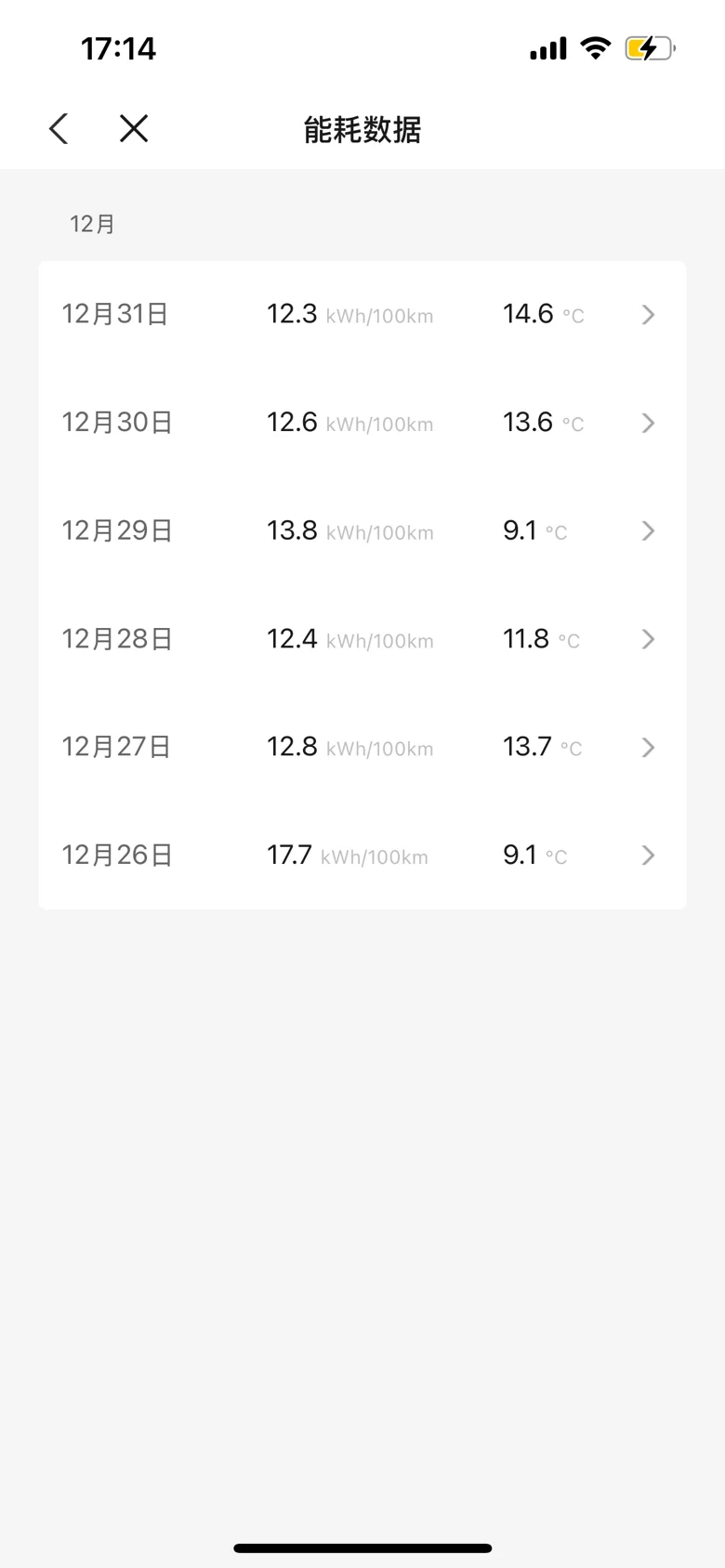725x1568 pixels.
Task: Tap the 12月 month section header
Action: [92, 224]
